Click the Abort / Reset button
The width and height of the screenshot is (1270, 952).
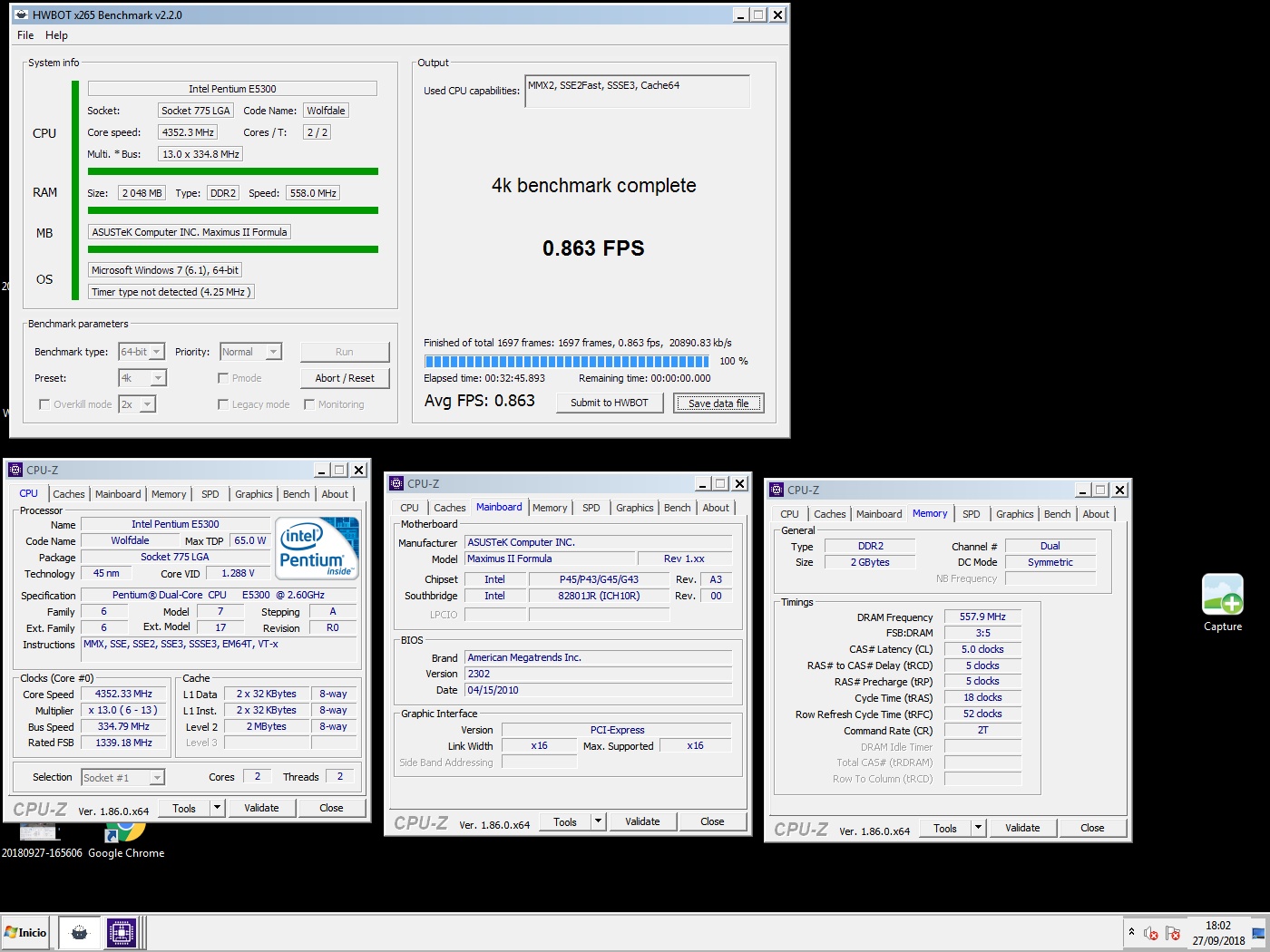pos(345,378)
